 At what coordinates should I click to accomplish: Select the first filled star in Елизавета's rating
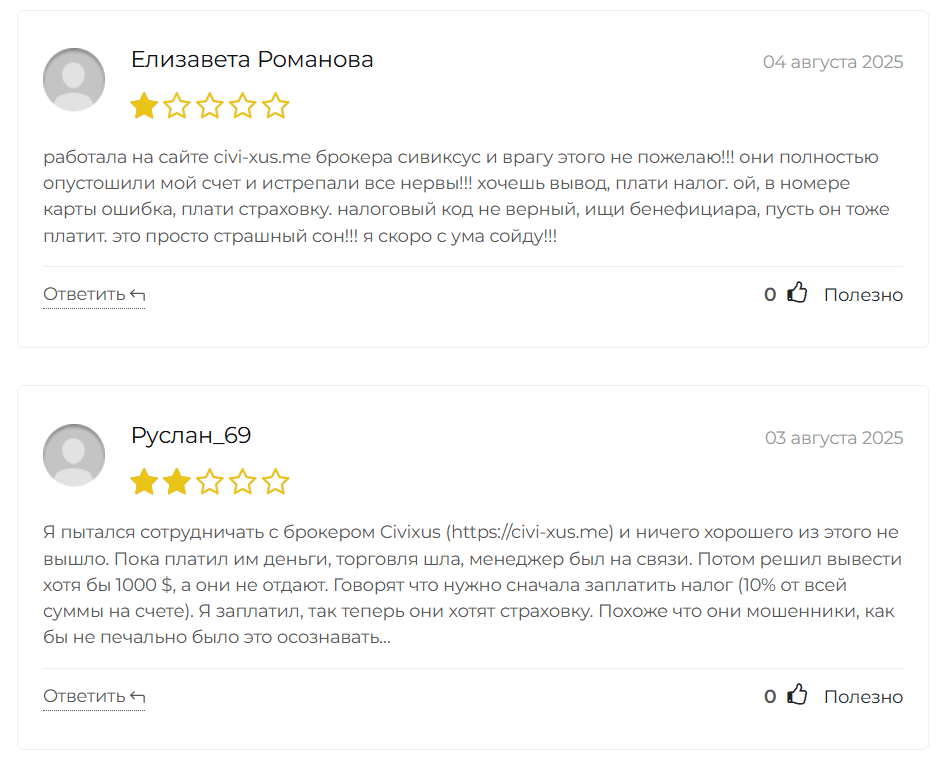click(x=144, y=105)
